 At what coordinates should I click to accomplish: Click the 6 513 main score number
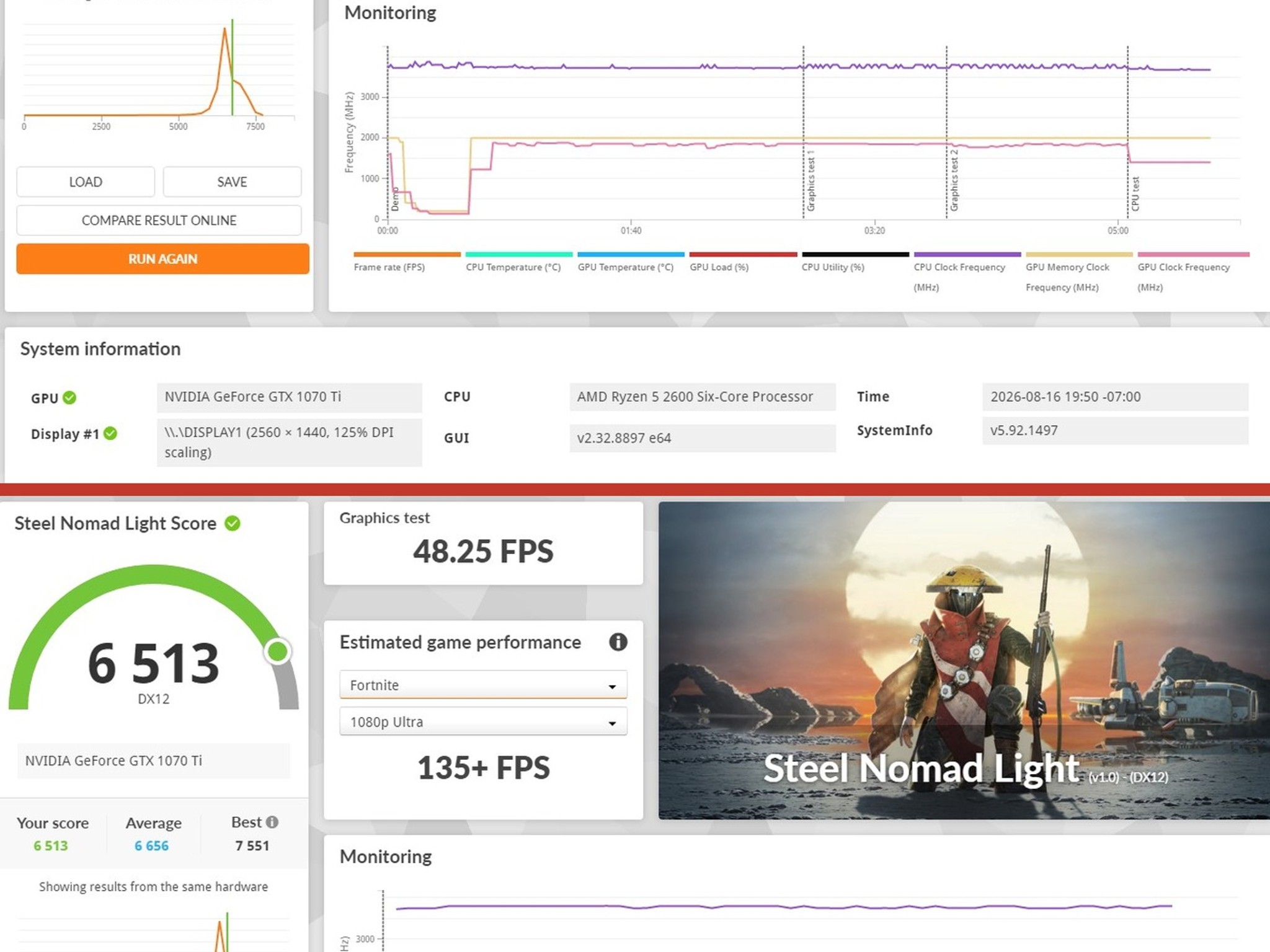pyautogui.click(x=154, y=664)
